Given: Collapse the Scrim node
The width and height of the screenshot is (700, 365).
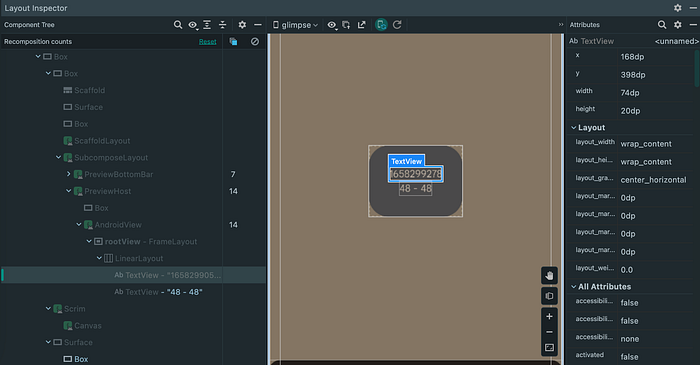Looking at the screenshot, I should [48, 309].
